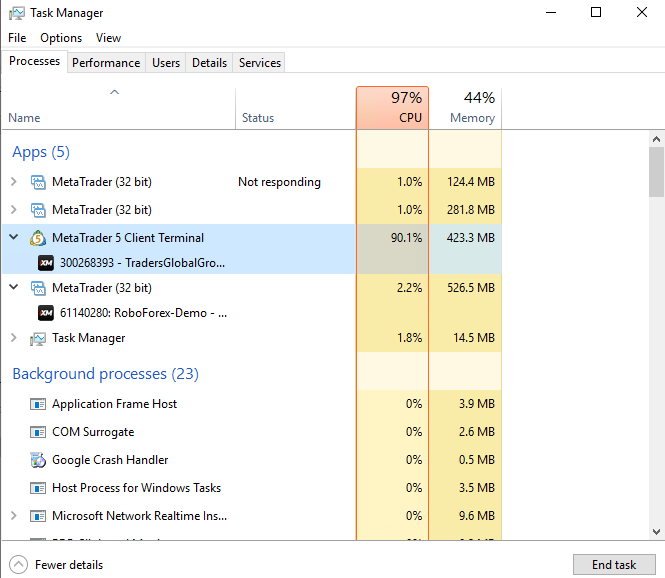Viewport: 665px width, 578px height.
Task: Click the icon of the not responding MetaTrader (32 bit)
Action: [x=38, y=182]
